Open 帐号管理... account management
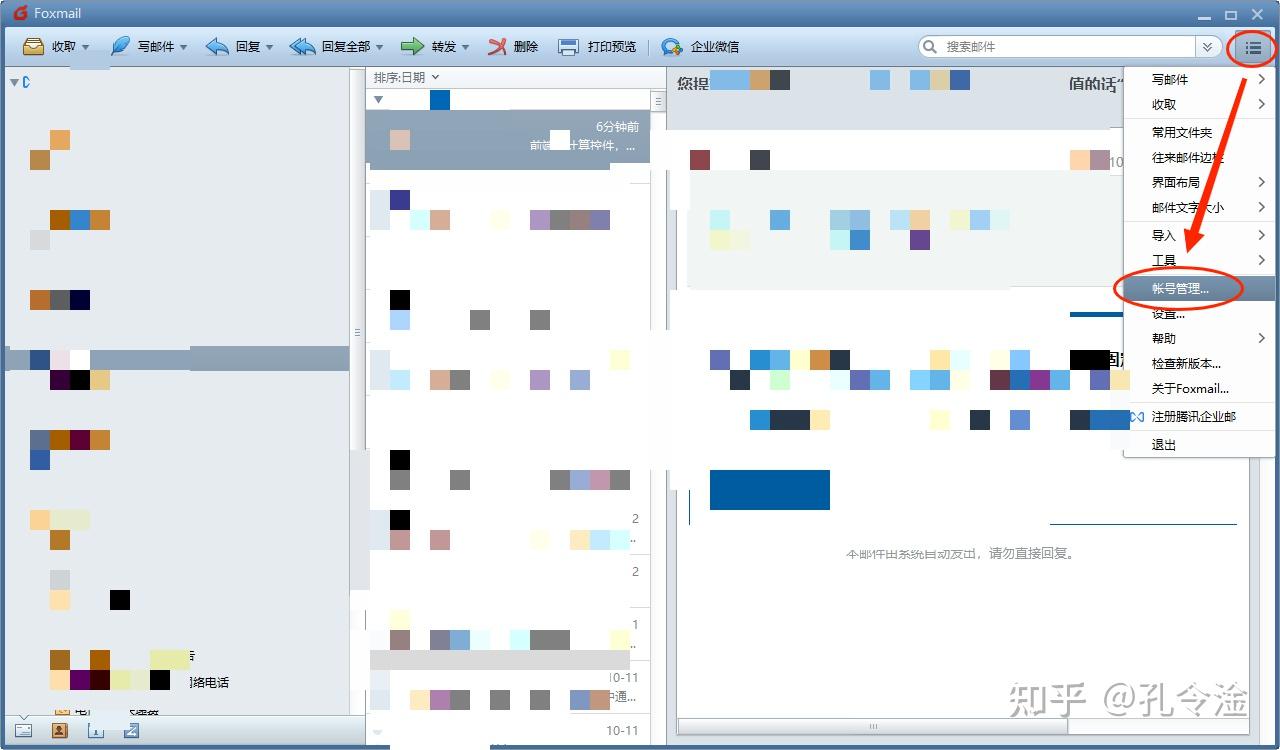 click(x=1199, y=288)
